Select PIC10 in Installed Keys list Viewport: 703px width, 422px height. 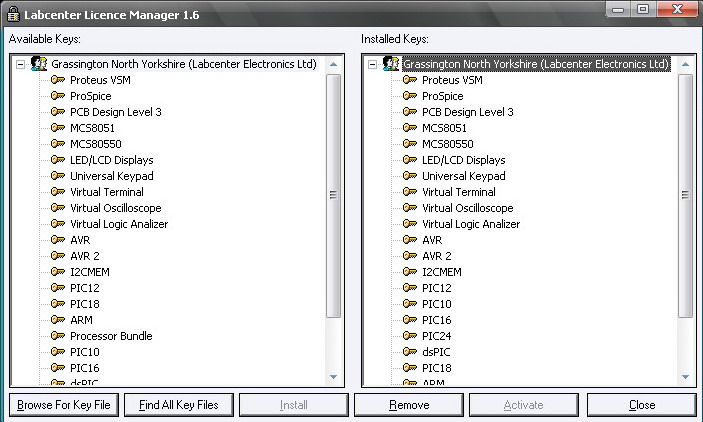click(x=437, y=304)
